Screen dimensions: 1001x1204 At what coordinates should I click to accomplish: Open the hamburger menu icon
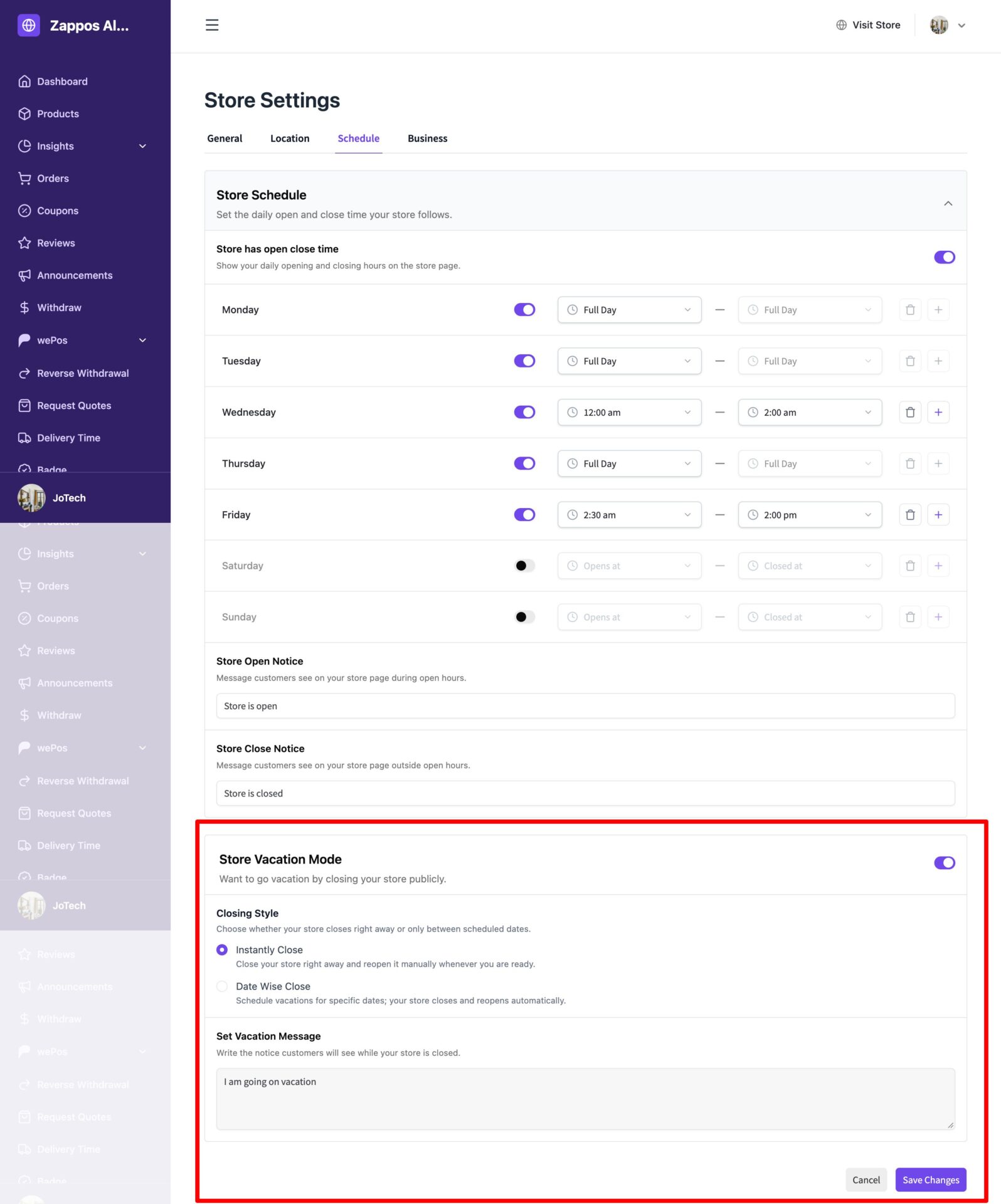(212, 25)
